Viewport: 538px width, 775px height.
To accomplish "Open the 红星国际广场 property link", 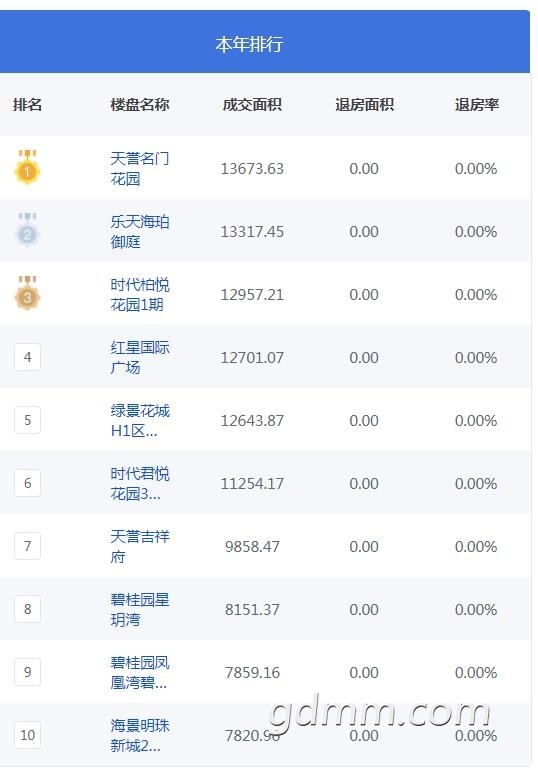I will click(140, 357).
